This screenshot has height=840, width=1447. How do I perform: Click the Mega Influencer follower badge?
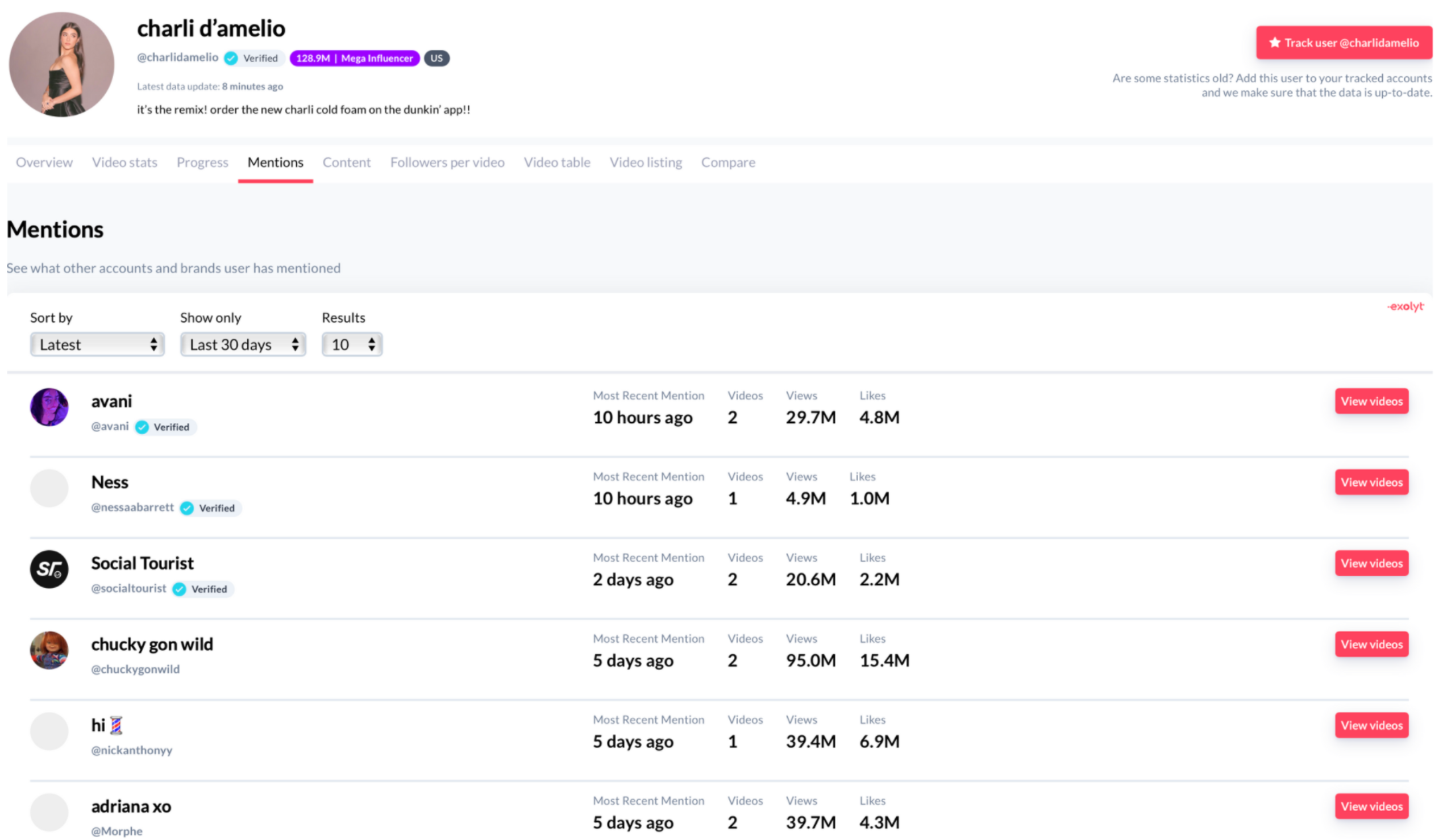(x=354, y=58)
